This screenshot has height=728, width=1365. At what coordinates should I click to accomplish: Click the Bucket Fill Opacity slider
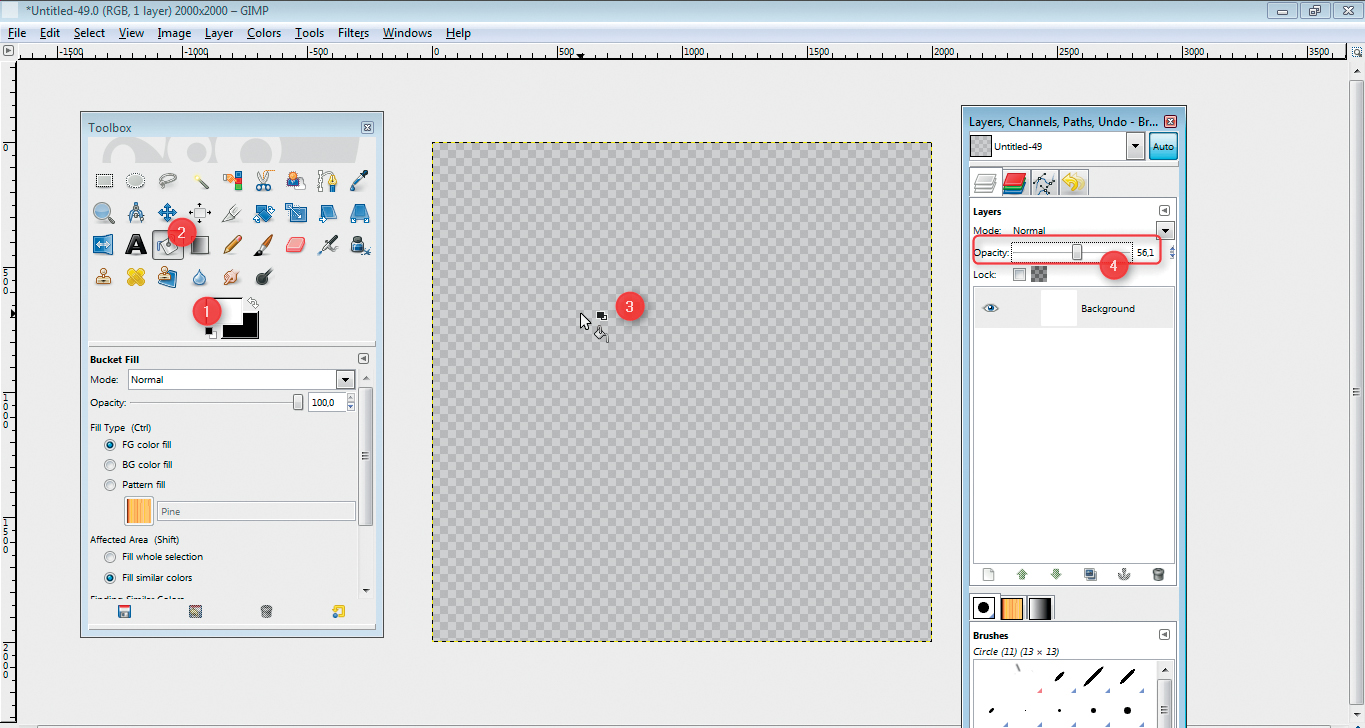(218, 402)
